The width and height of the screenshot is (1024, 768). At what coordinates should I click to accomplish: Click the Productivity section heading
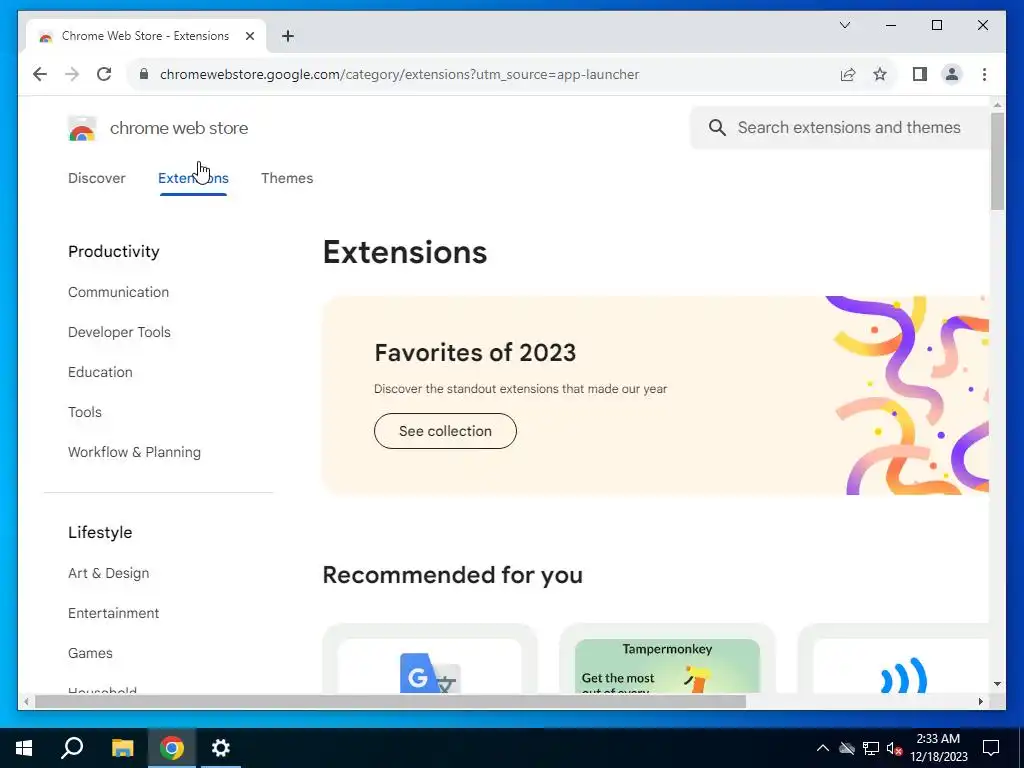pyautogui.click(x=114, y=251)
